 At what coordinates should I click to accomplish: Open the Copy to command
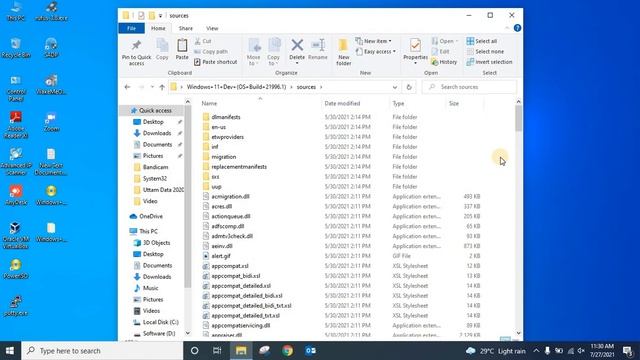click(x=274, y=52)
